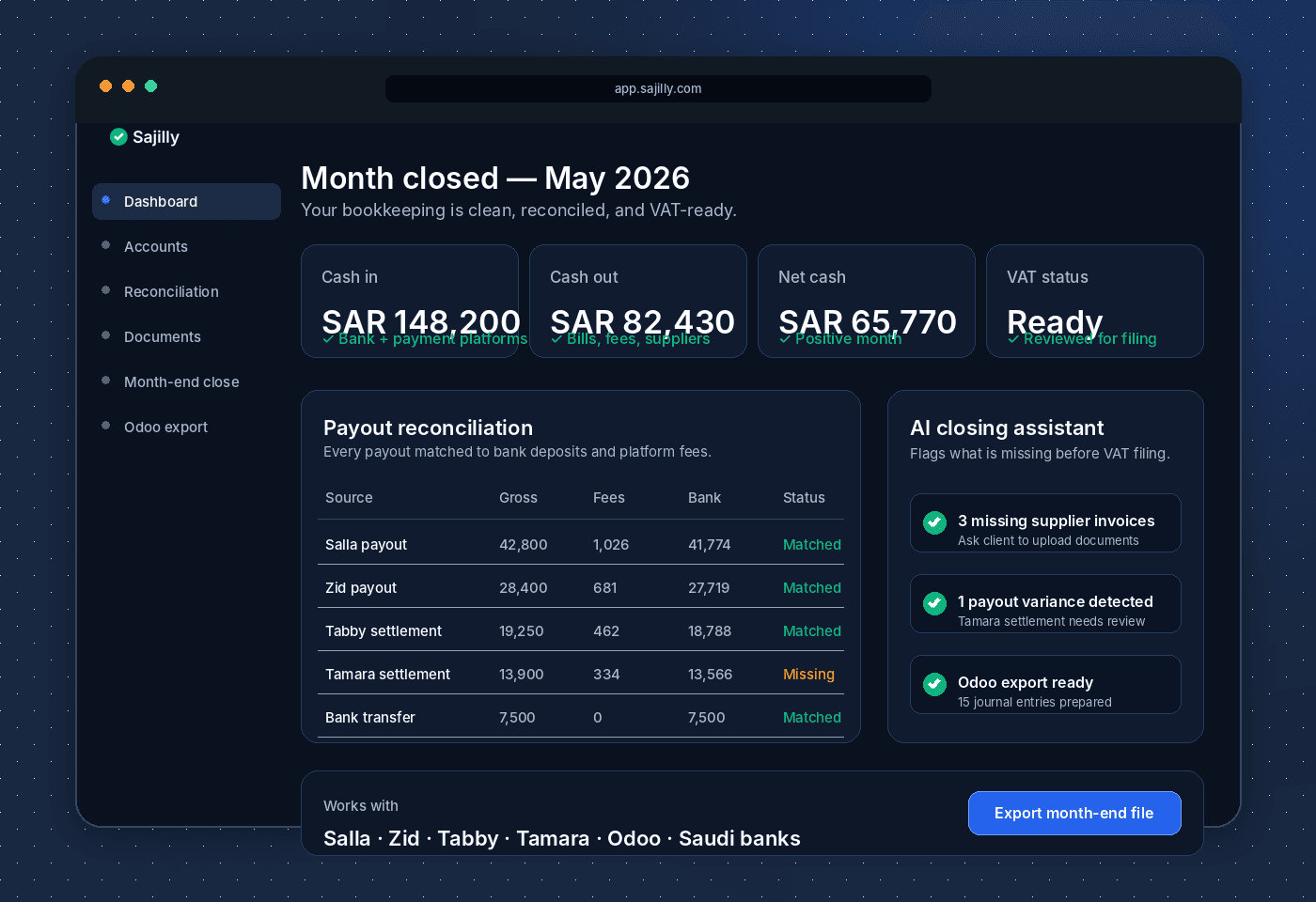The width and height of the screenshot is (1316, 902).
Task: Click the Reviewed for filing note
Action: (1082, 339)
